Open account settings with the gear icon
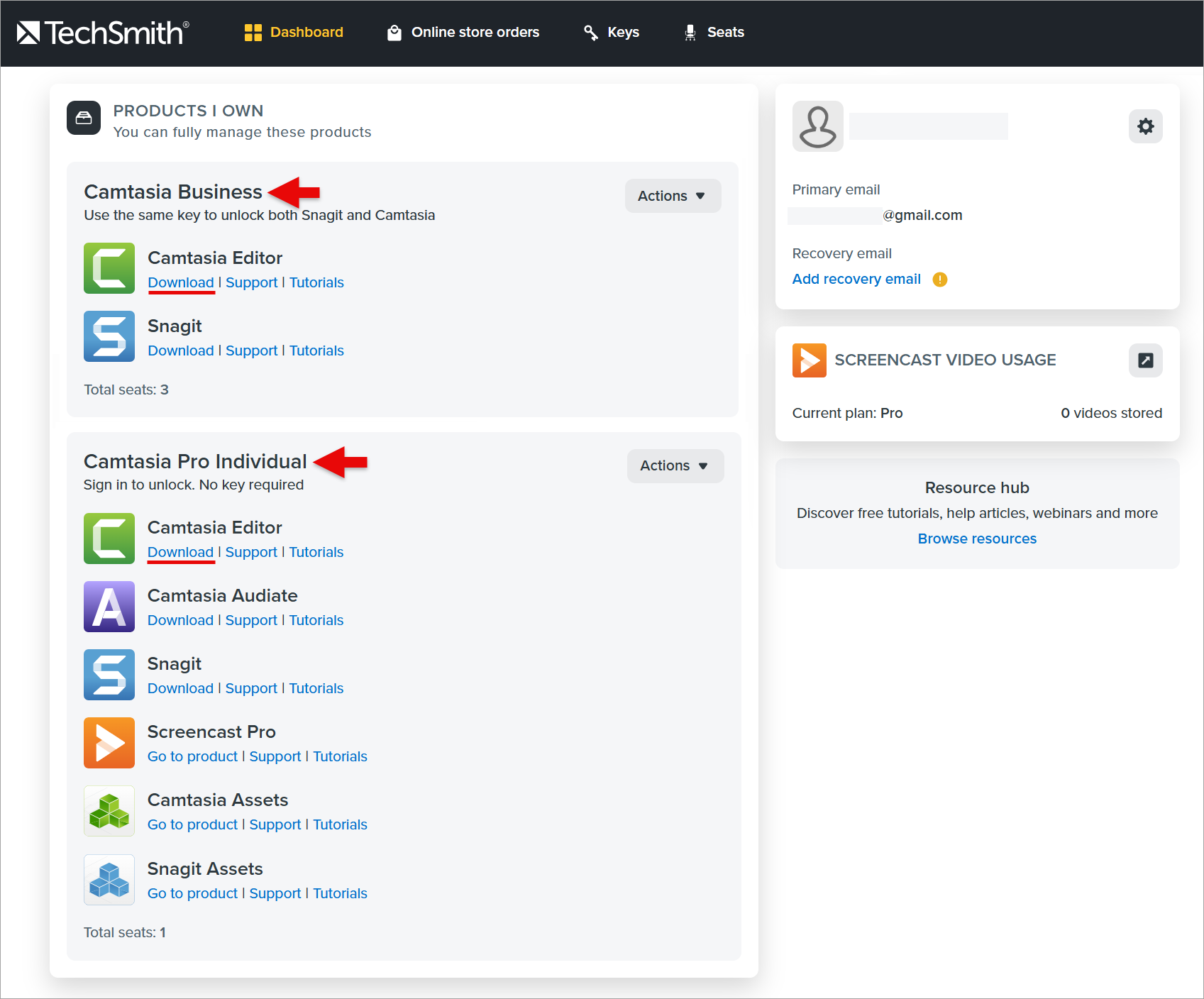Screen dimensions: 1204x999 1146,126
